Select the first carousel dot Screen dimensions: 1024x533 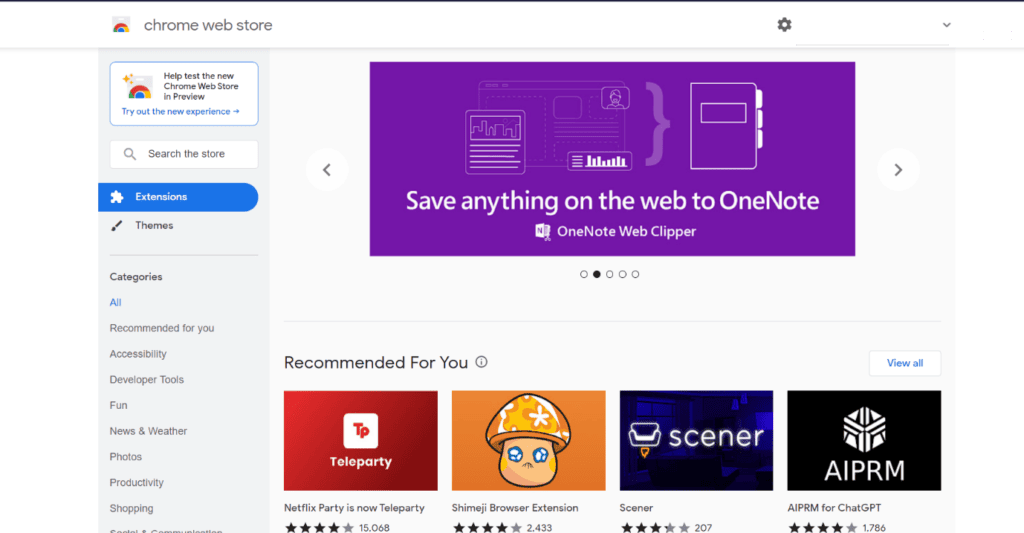(x=584, y=274)
